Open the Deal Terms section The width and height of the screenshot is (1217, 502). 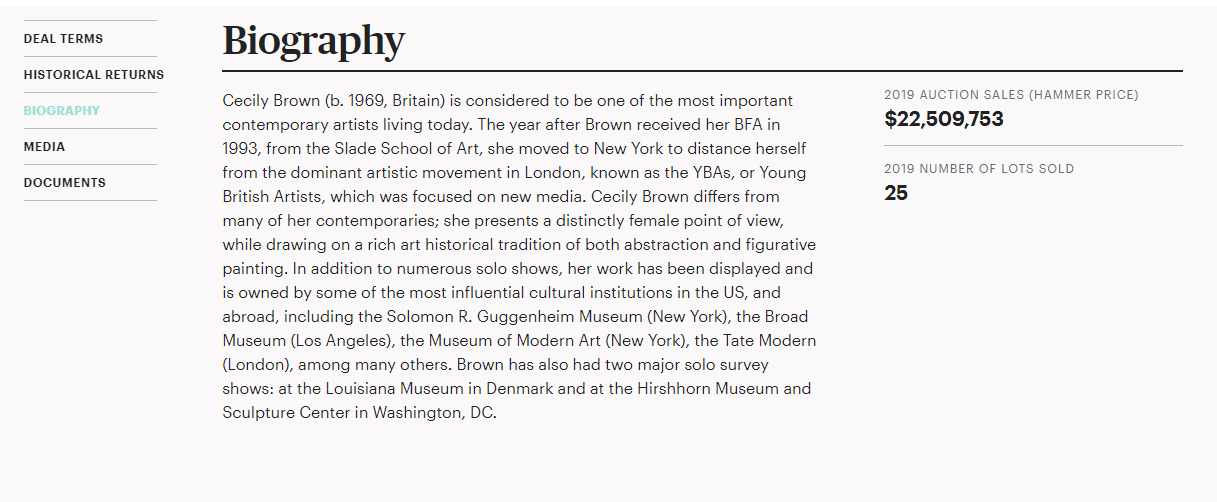click(63, 39)
